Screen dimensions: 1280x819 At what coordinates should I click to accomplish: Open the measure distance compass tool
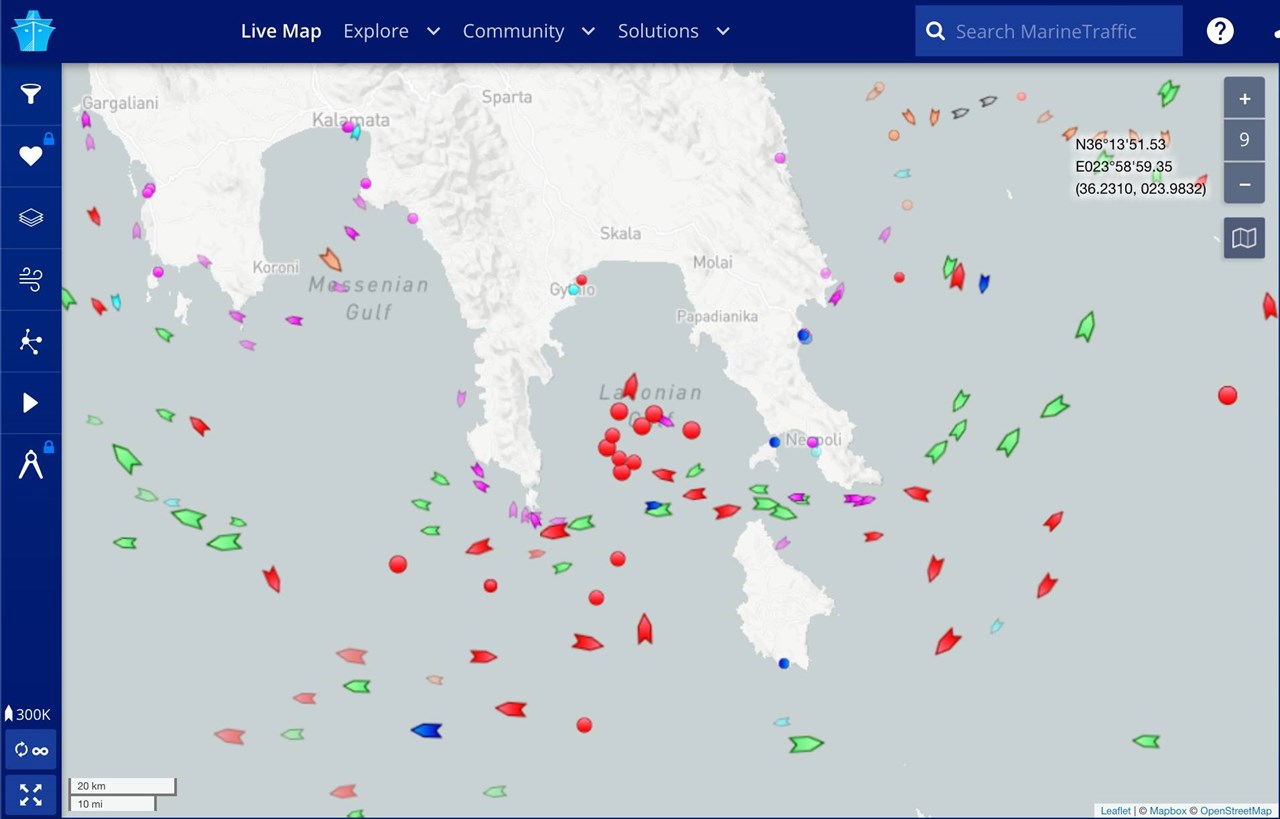(x=30, y=461)
